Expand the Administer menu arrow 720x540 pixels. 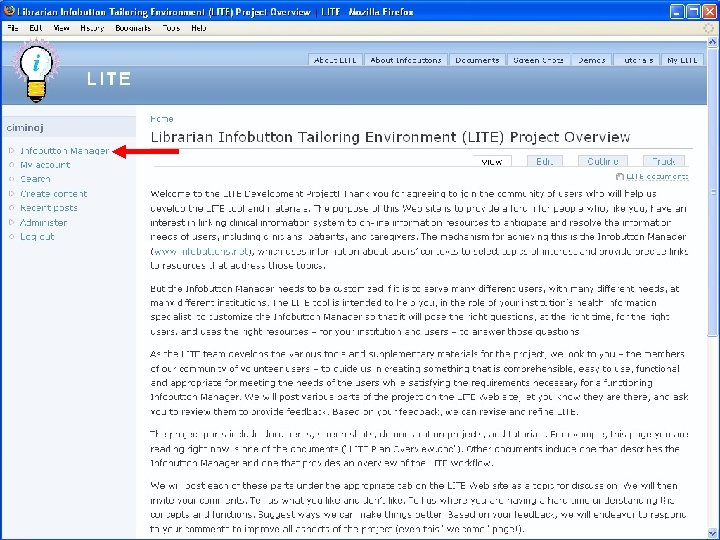[12, 223]
